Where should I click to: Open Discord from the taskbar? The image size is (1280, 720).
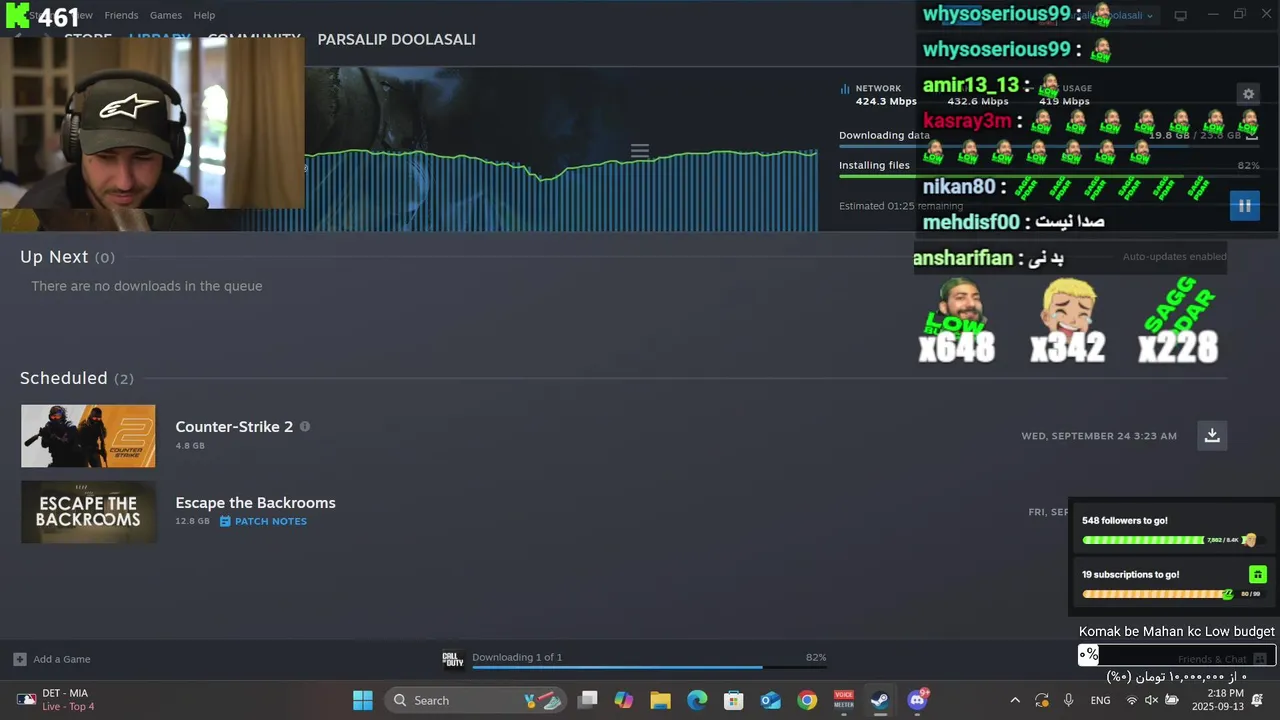[917, 700]
